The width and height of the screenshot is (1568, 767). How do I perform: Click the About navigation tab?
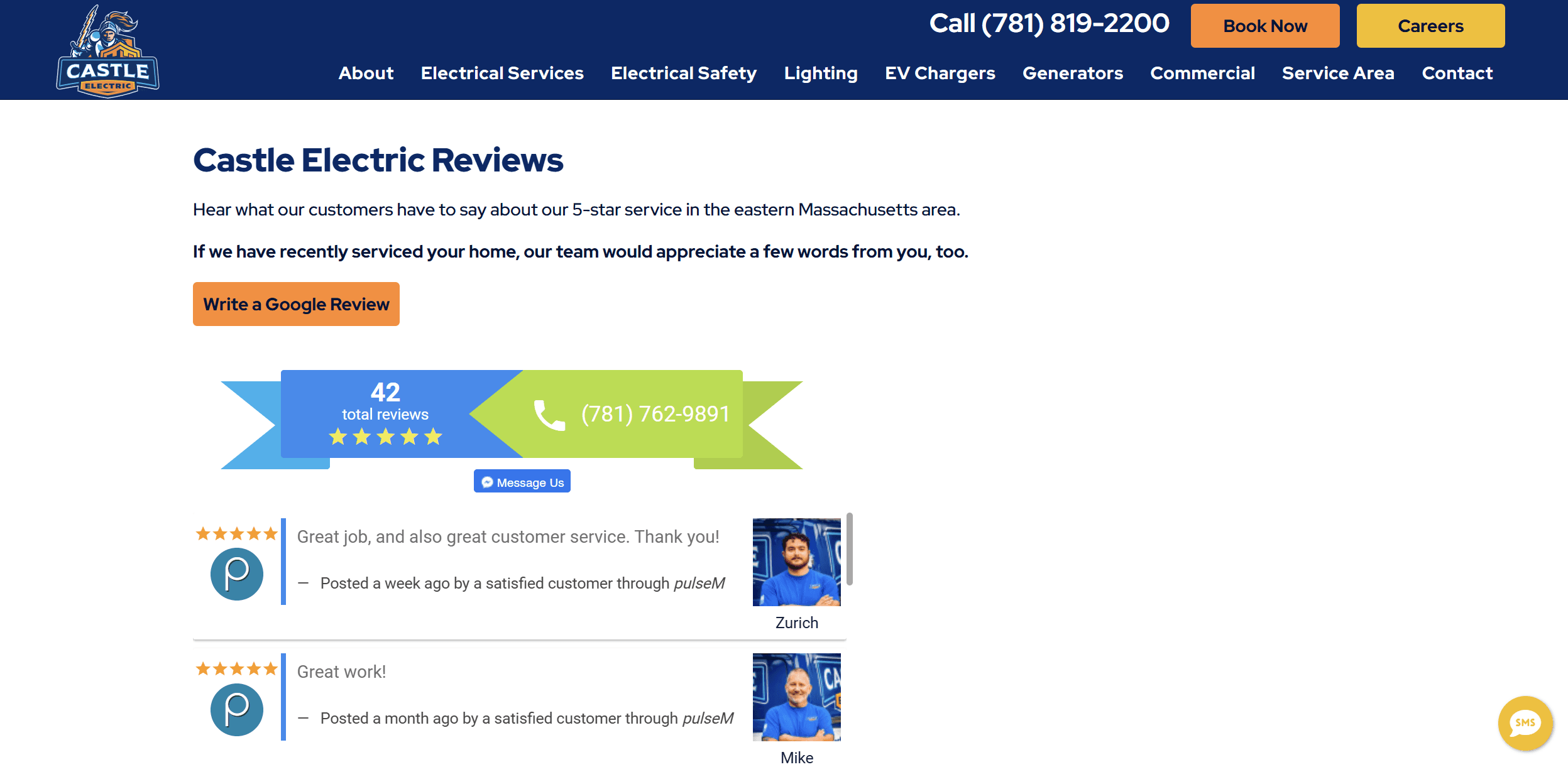pos(366,72)
